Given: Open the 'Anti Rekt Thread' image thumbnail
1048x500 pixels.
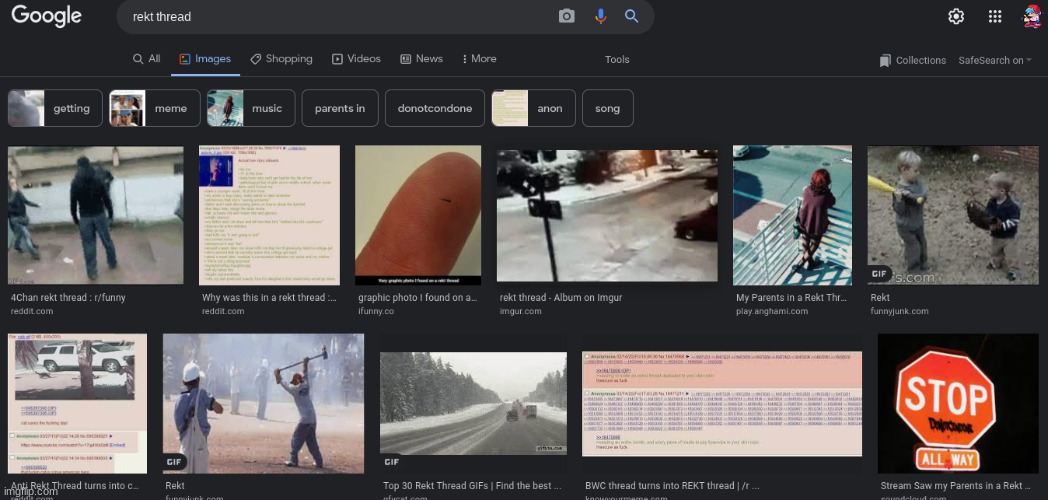Looking at the screenshot, I should tap(77, 404).
